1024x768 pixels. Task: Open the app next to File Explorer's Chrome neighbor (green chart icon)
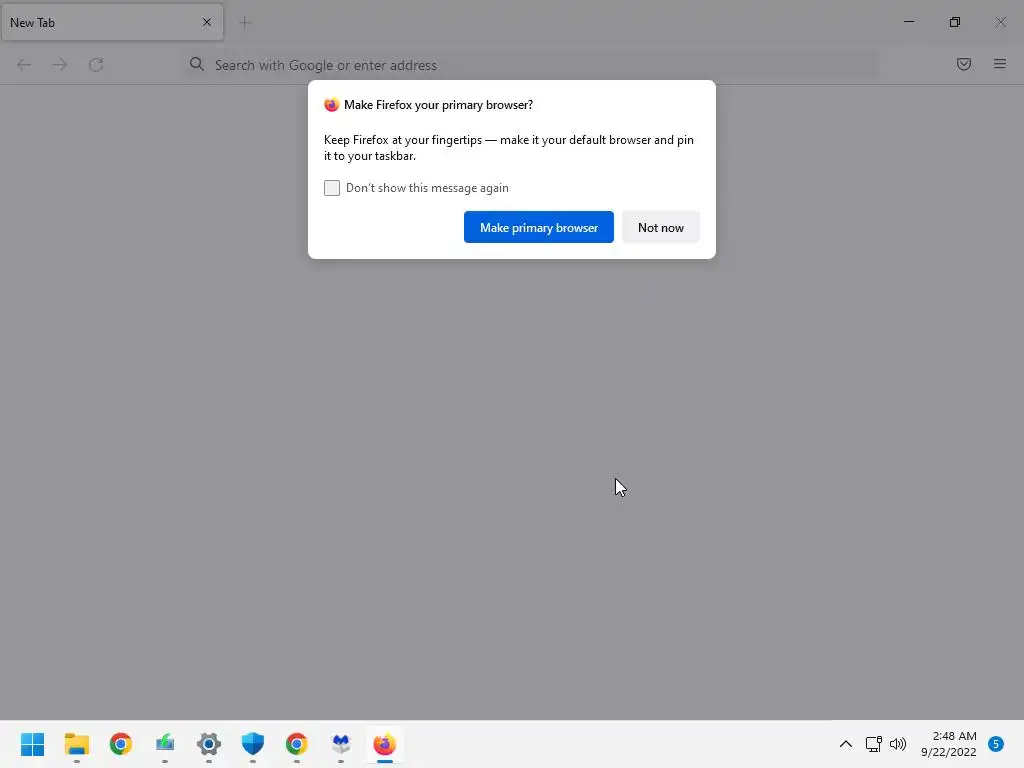point(165,744)
